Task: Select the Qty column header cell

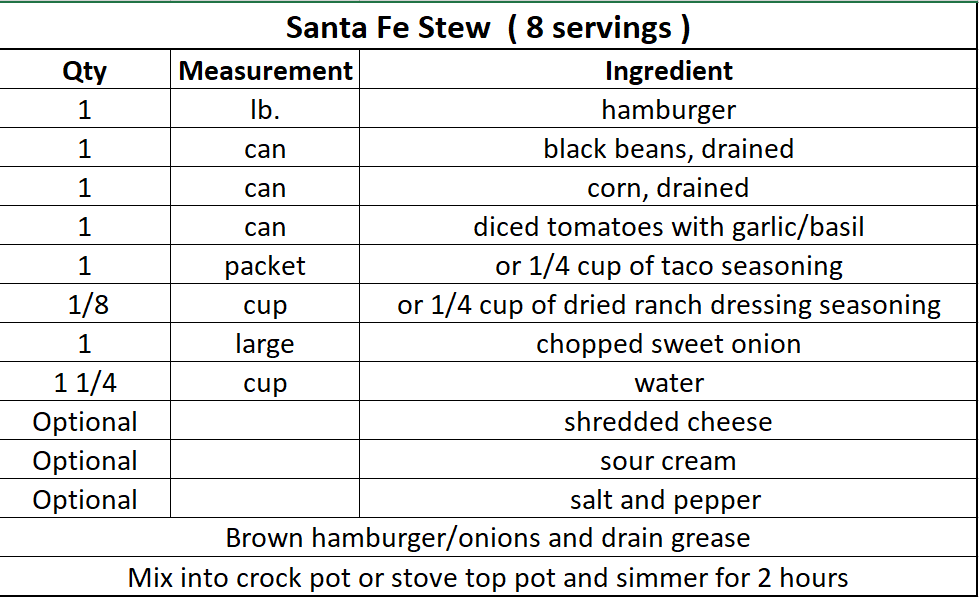Action: coord(84,71)
